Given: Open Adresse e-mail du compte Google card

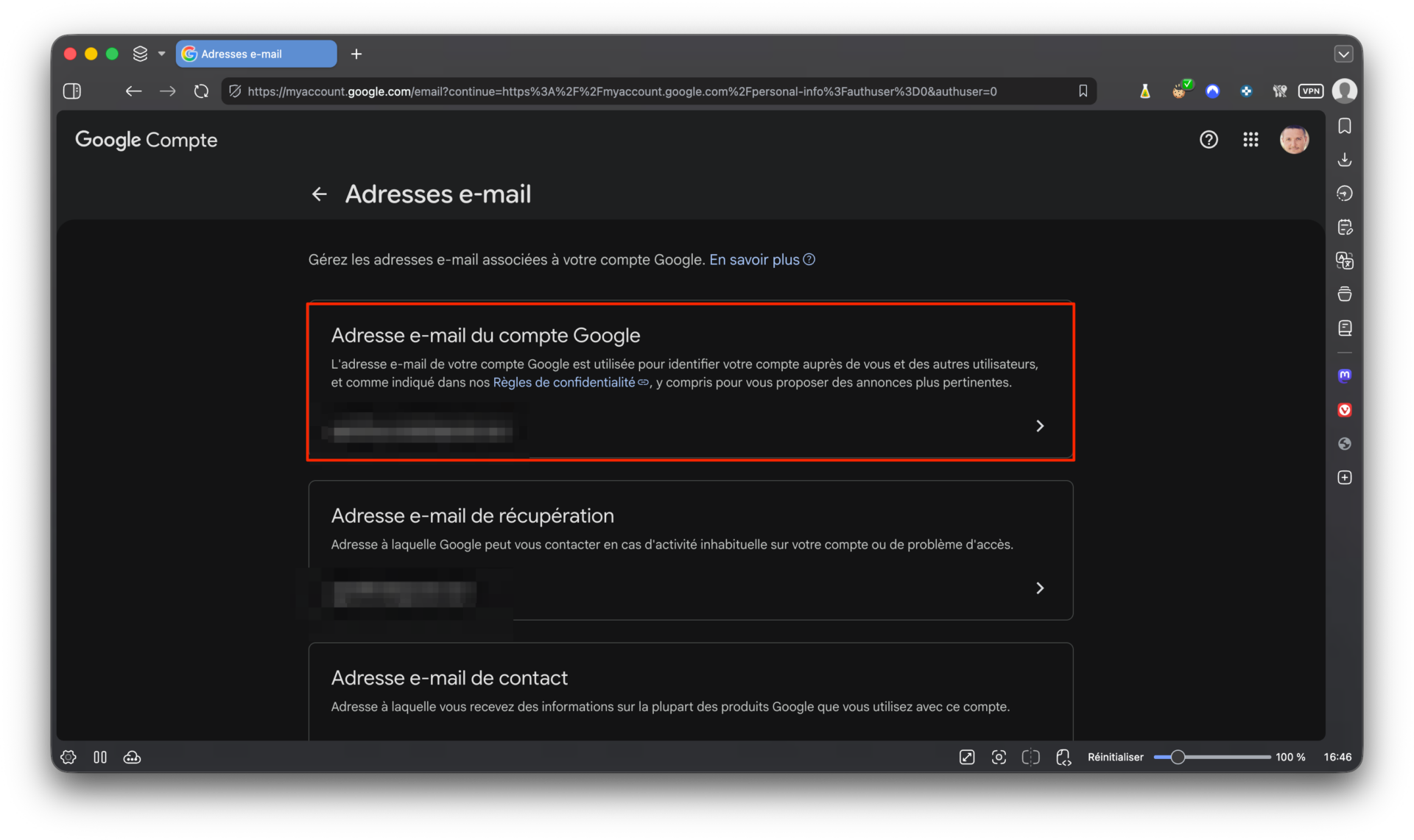Looking at the screenshot, I should [691, 382].
